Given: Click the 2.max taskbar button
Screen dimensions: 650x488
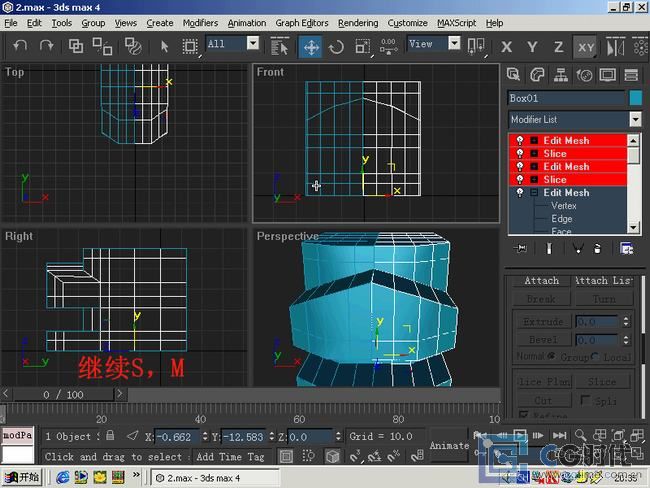Looking at the screenshot, I should (x=215, y=478).
